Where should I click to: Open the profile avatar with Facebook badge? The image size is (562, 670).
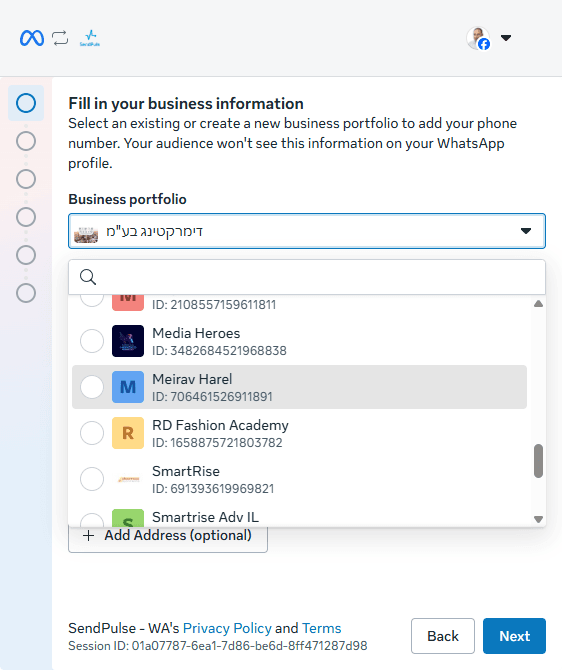(478, 38)
